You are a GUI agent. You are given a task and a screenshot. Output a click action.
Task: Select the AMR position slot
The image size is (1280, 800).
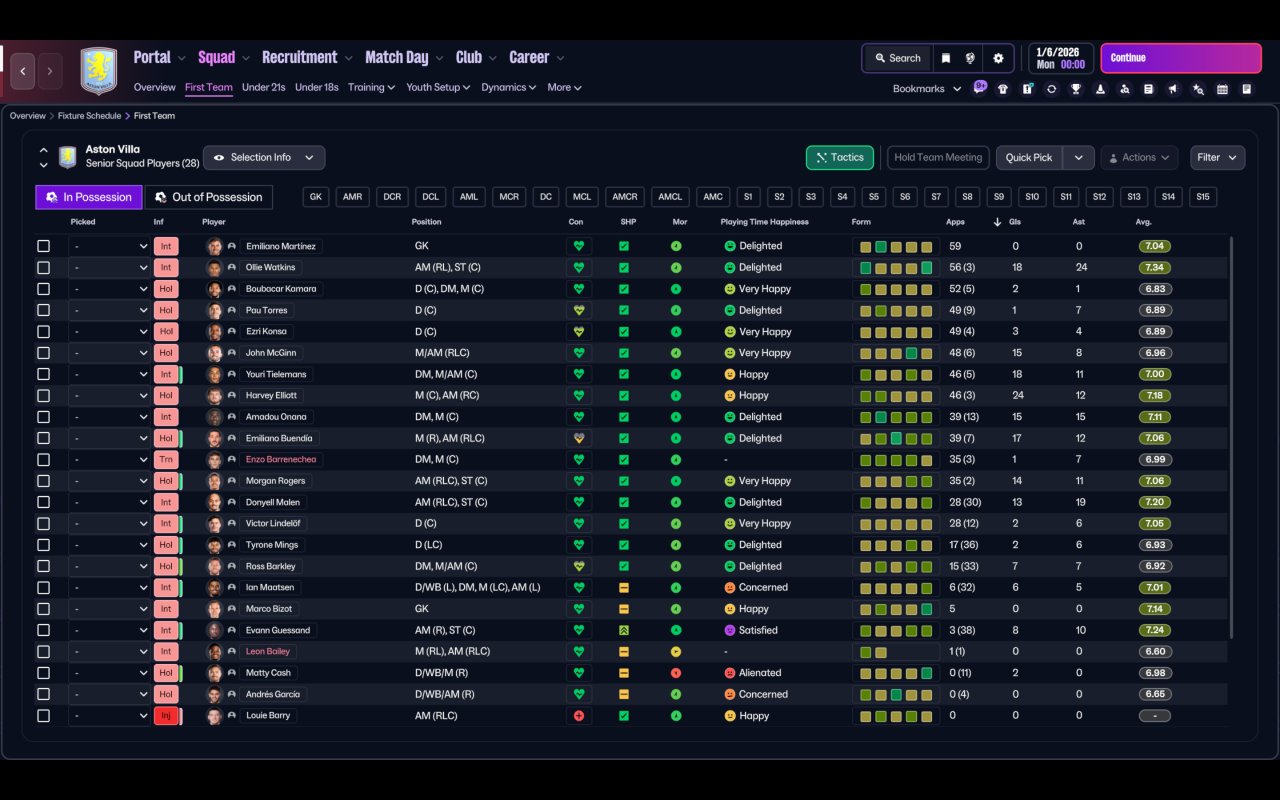(x=352, y=197)
